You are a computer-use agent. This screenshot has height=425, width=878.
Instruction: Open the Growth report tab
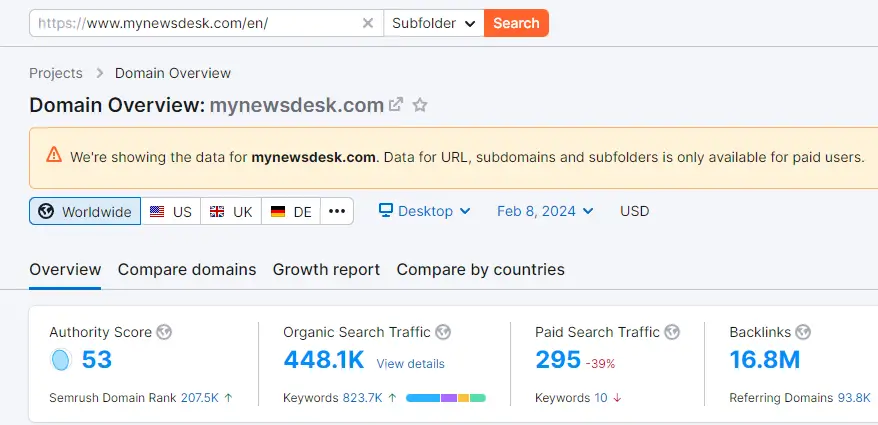coord(326,270)
